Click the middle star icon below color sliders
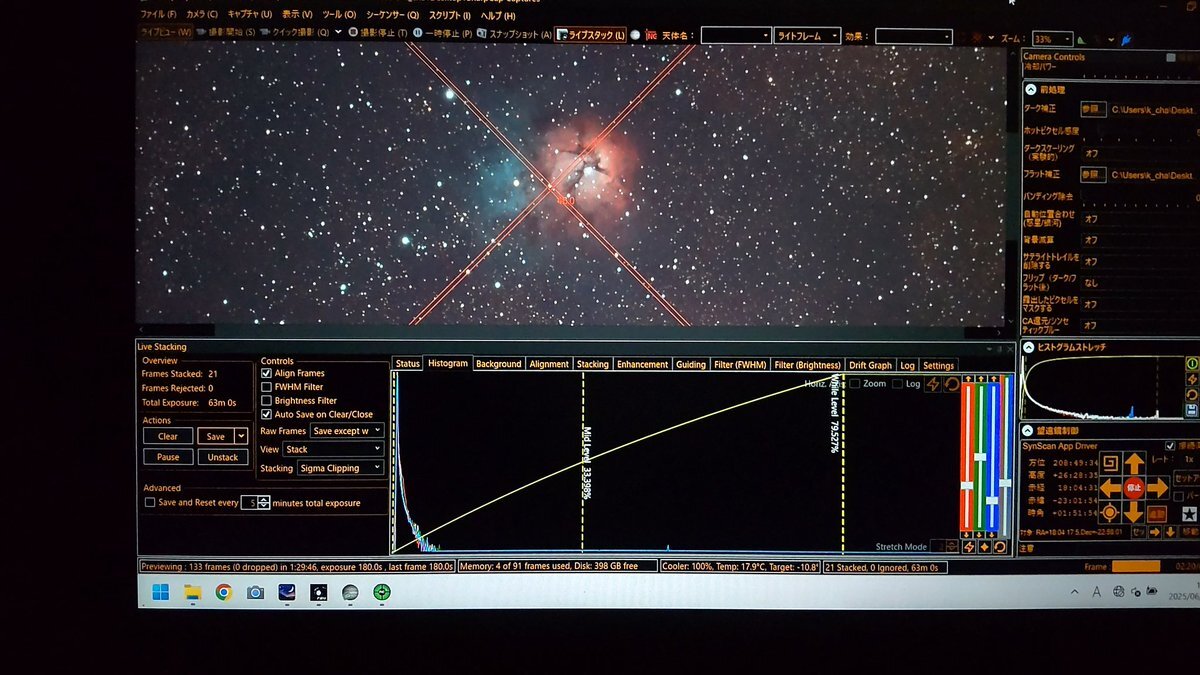Image resolution: width=1200 pixels, height=675 pixels. point(984,547)
